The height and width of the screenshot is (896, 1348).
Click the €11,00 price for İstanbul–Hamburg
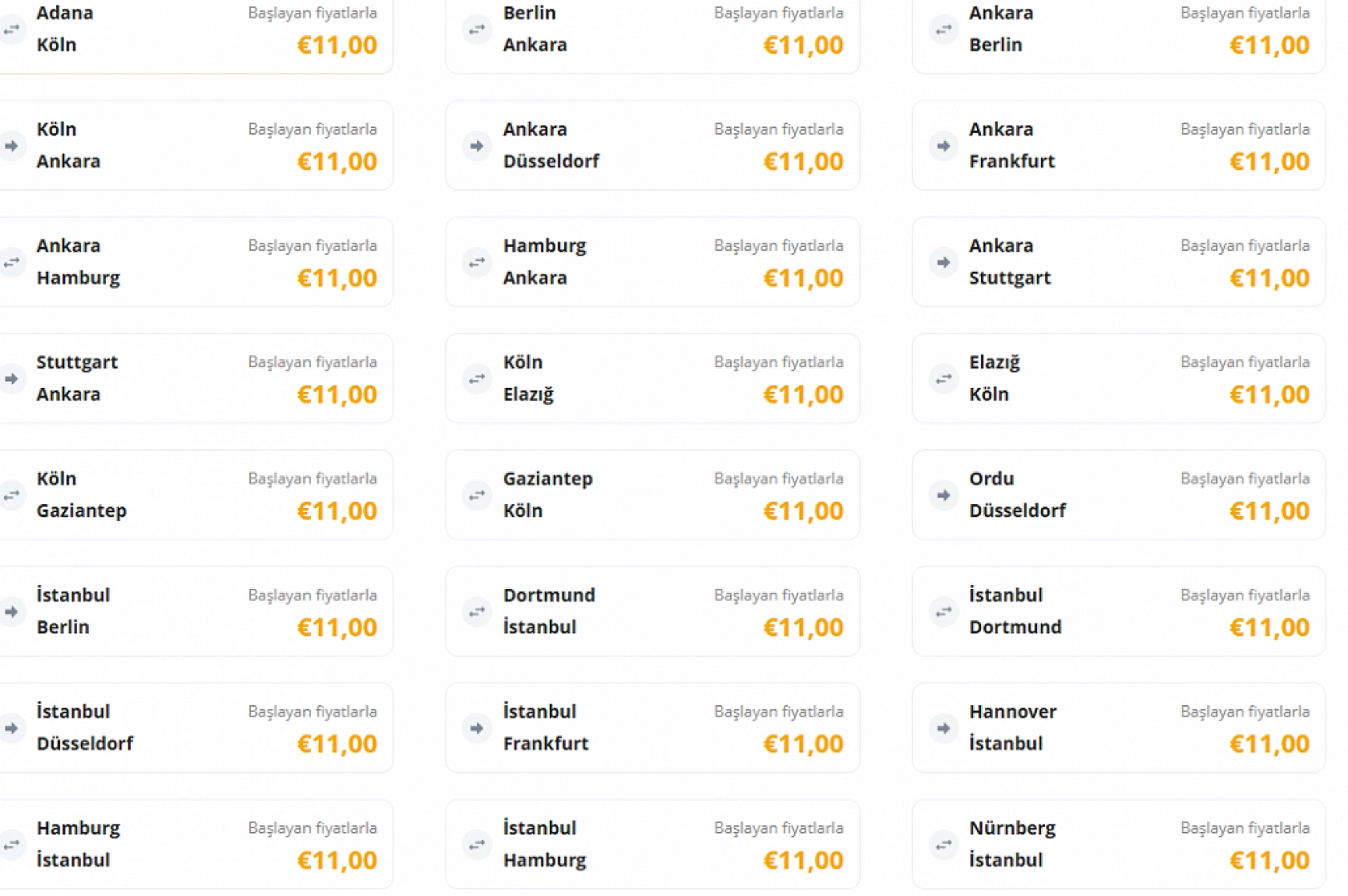803,861
